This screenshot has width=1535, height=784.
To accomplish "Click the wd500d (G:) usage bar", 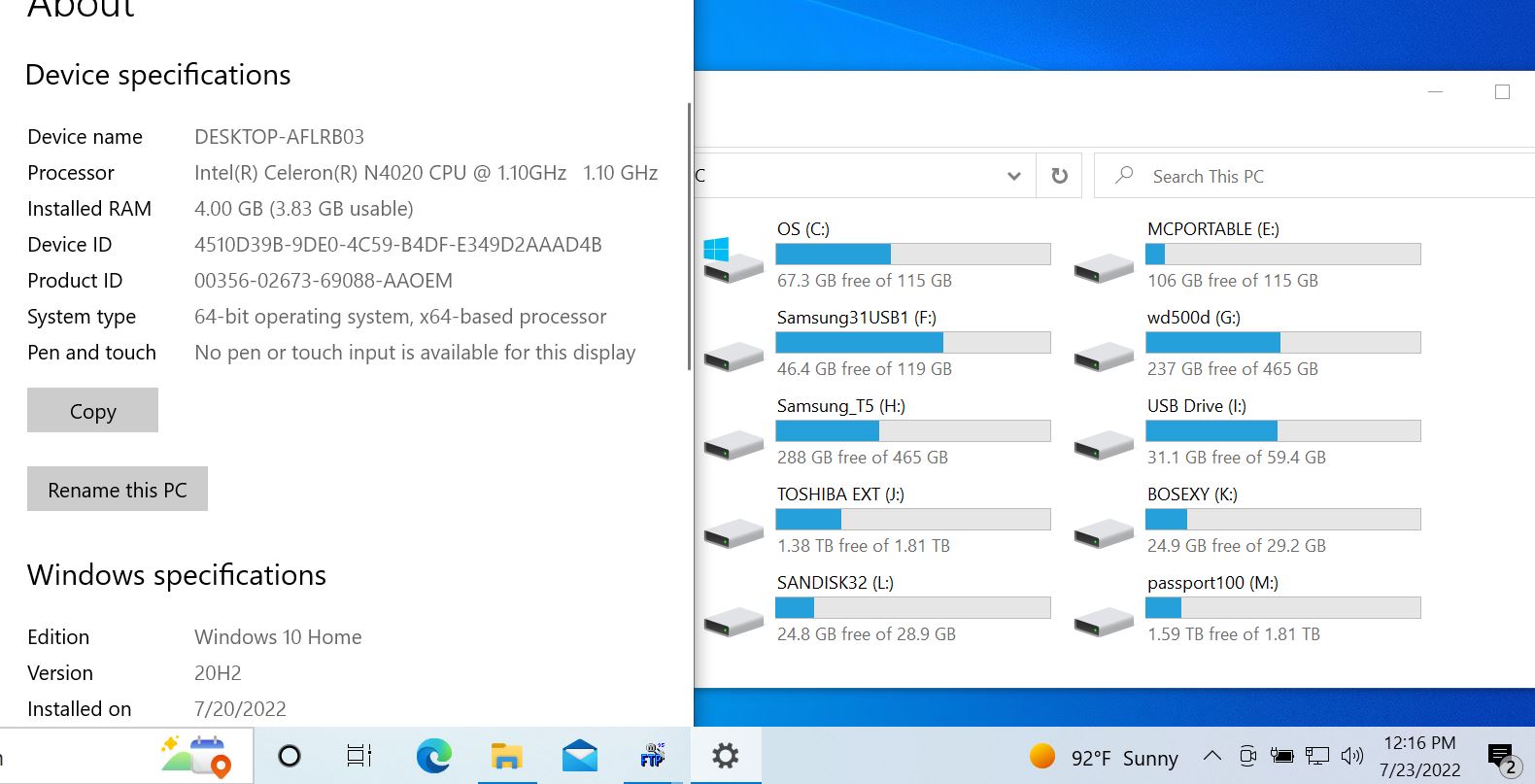I will pos(1283,342).
